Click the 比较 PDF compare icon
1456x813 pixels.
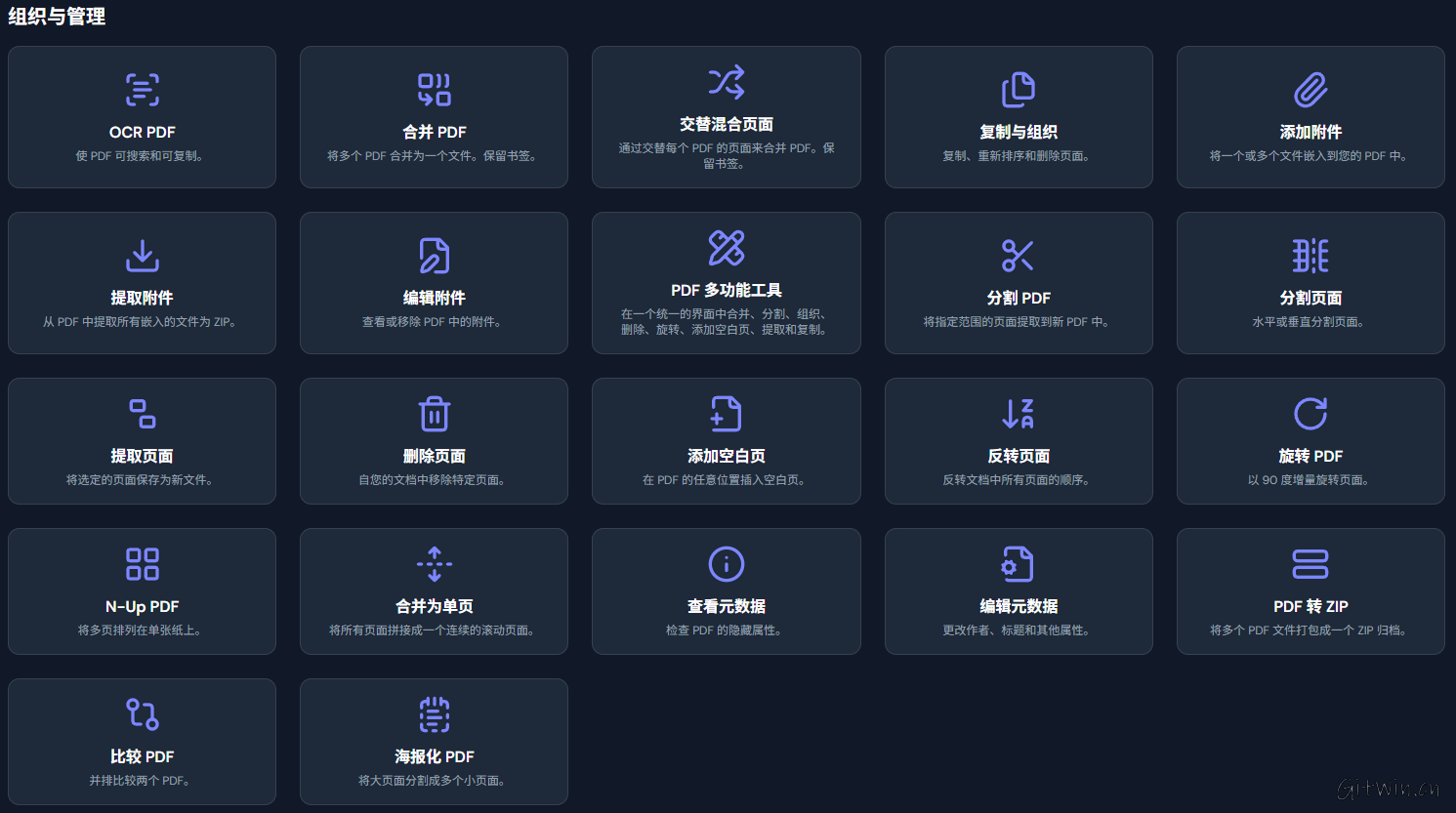142,714
